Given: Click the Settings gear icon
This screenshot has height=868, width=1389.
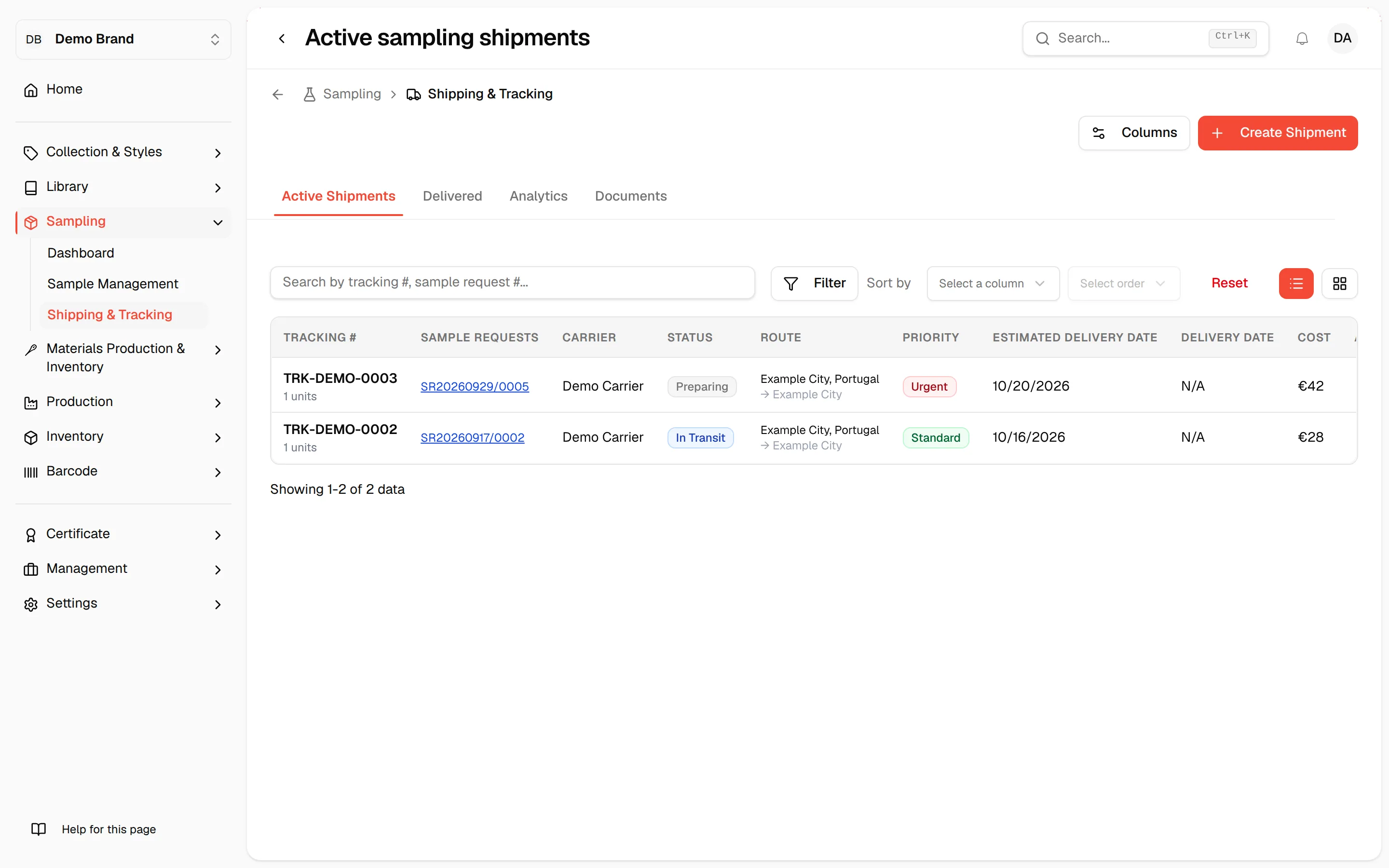Looking at the screenshot, I should (x=31, y=604).
